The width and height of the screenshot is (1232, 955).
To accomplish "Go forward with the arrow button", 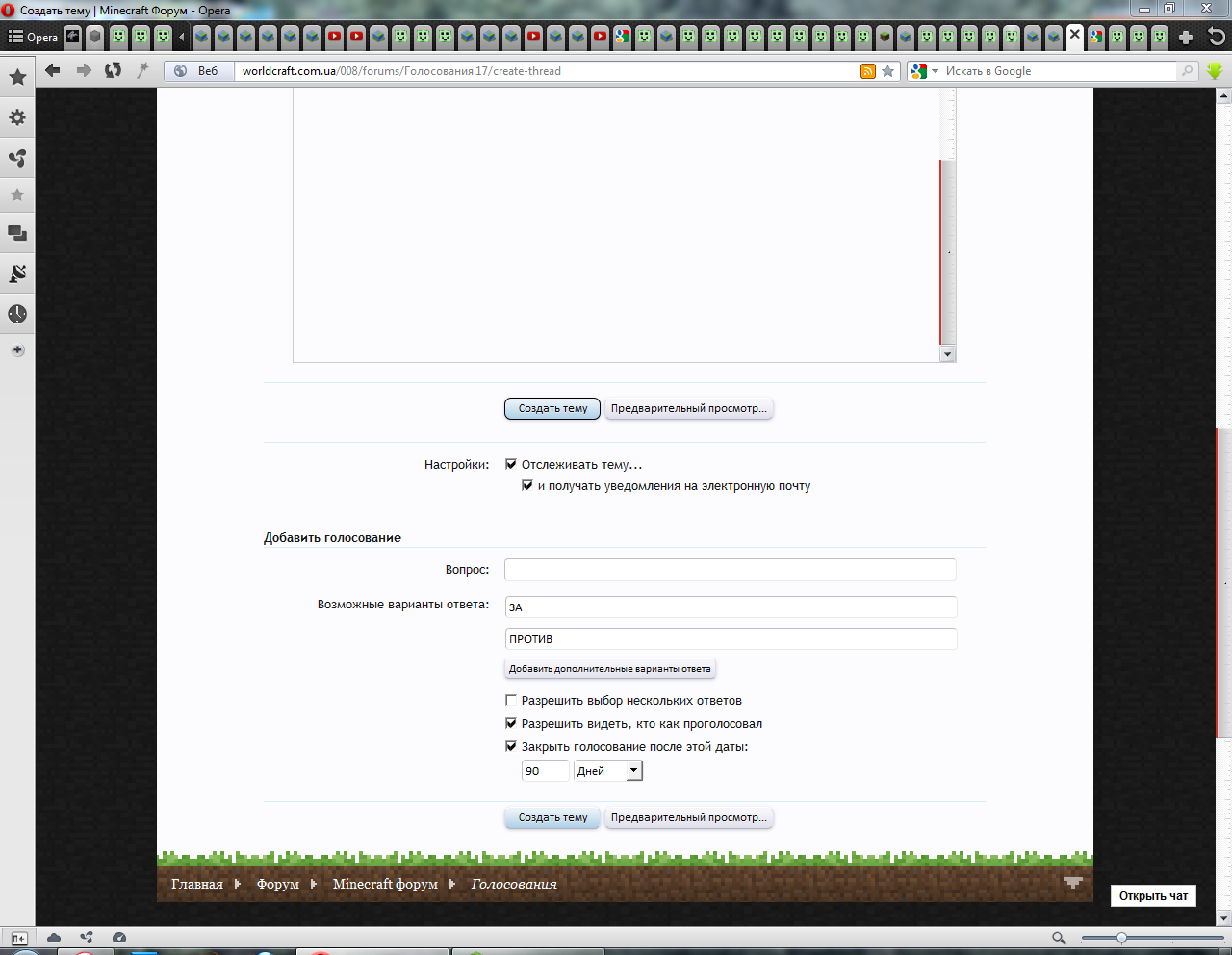I will (x=84, y=70).
